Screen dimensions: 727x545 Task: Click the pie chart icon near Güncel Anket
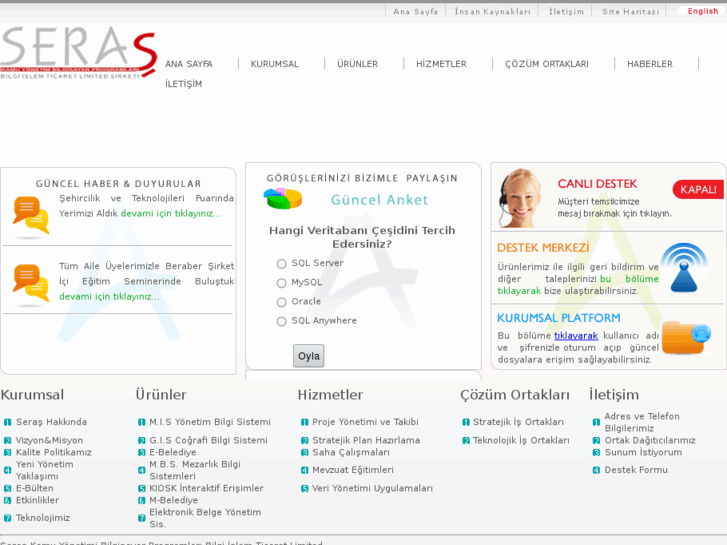[283, 199]
